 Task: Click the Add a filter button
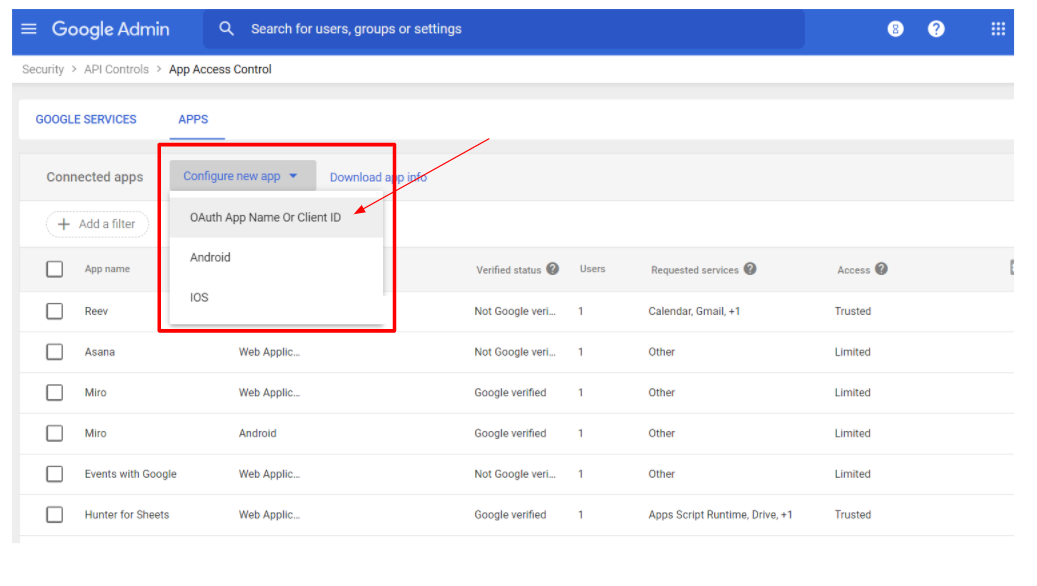pos(97,224)
